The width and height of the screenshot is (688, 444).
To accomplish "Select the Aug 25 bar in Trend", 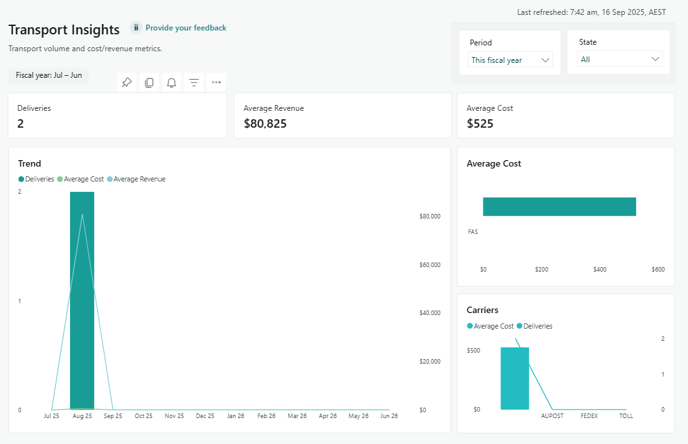I will click(x=82, y=300).
